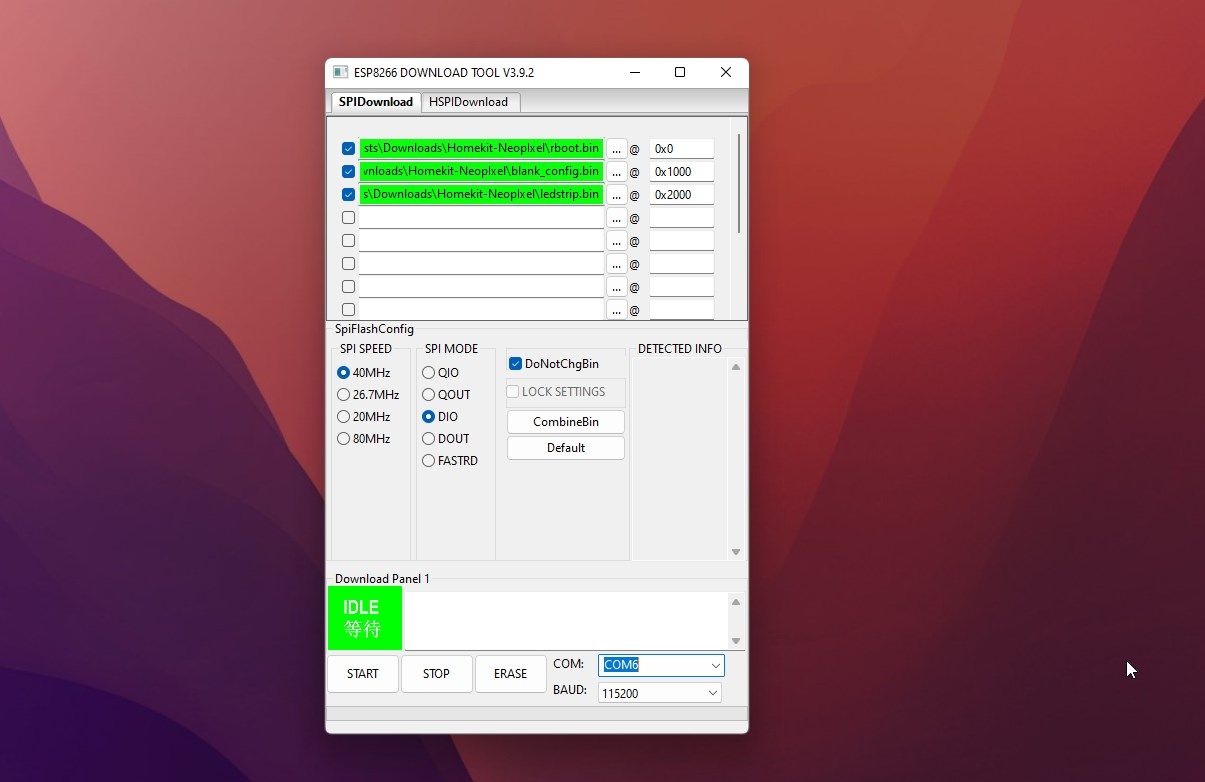Uncheck the blank_config.bin entry
The image size is (1205, 782).
click(348, 171)
